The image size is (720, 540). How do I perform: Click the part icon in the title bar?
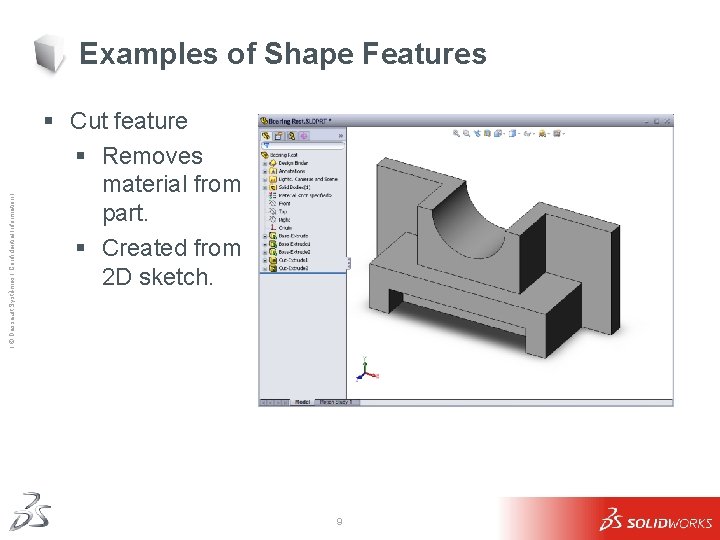tap(264, 121)
